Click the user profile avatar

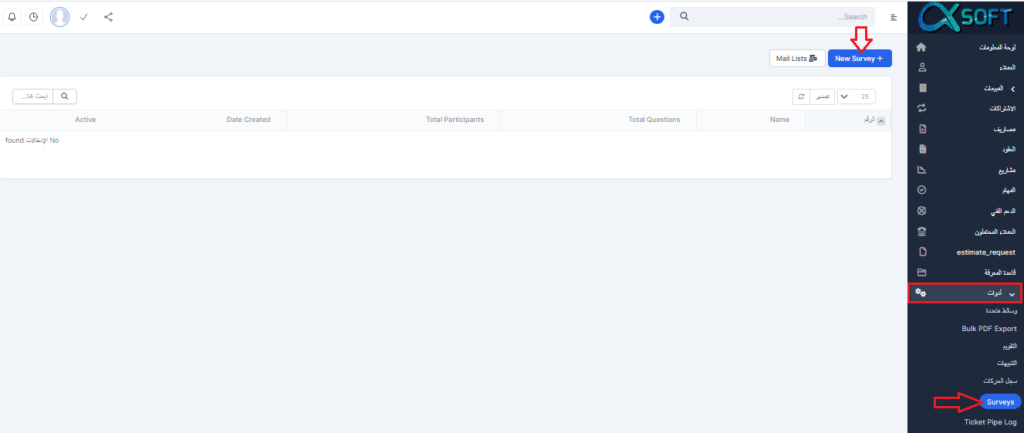(x=60, y=17)
